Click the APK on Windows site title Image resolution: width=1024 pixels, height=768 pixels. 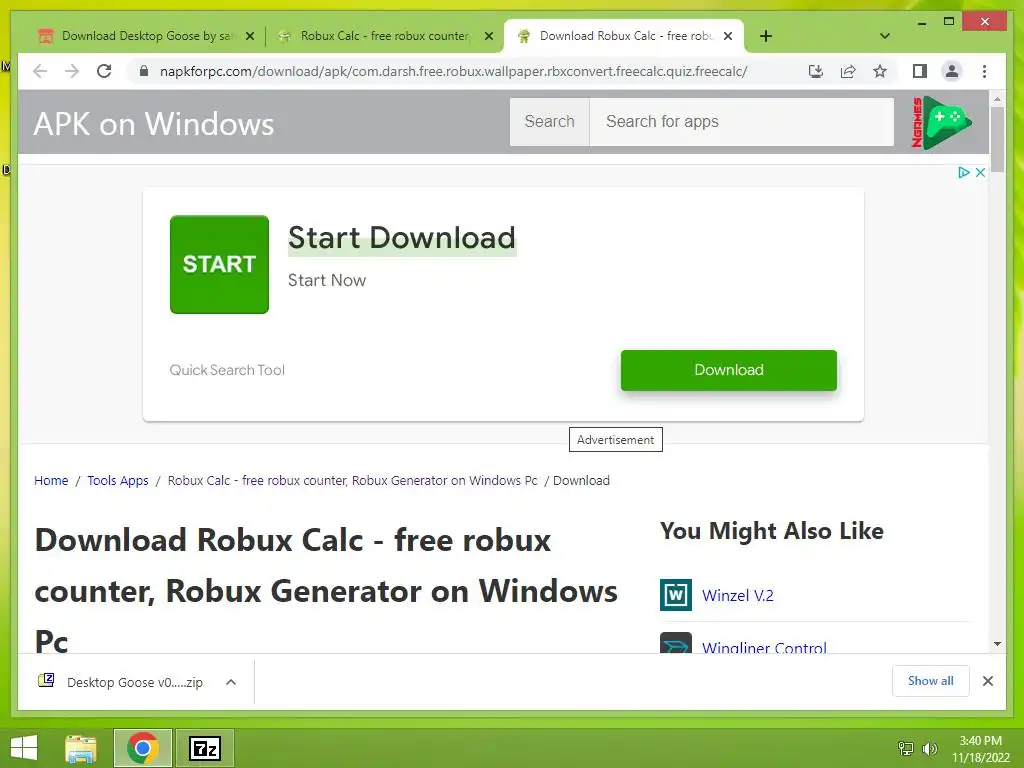point(153,124)
